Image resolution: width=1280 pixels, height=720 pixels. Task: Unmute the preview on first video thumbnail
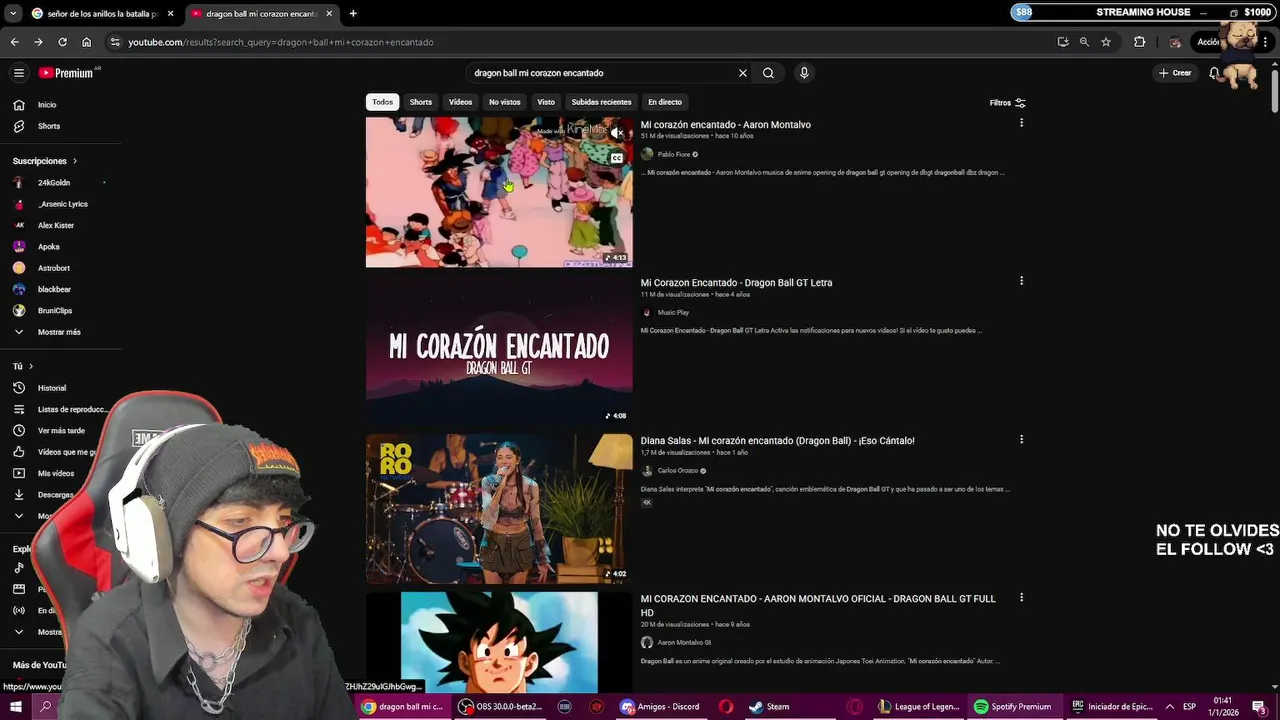click(x=617, y=132)
